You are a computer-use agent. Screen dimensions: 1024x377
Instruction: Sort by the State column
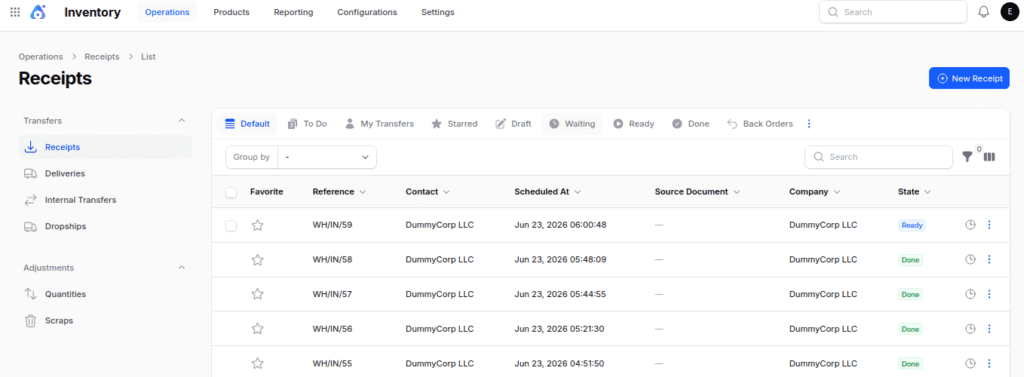(914, 192)
